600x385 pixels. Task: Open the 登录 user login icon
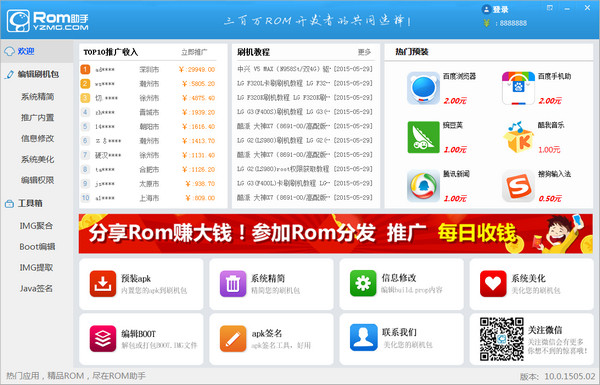[486, 10]
